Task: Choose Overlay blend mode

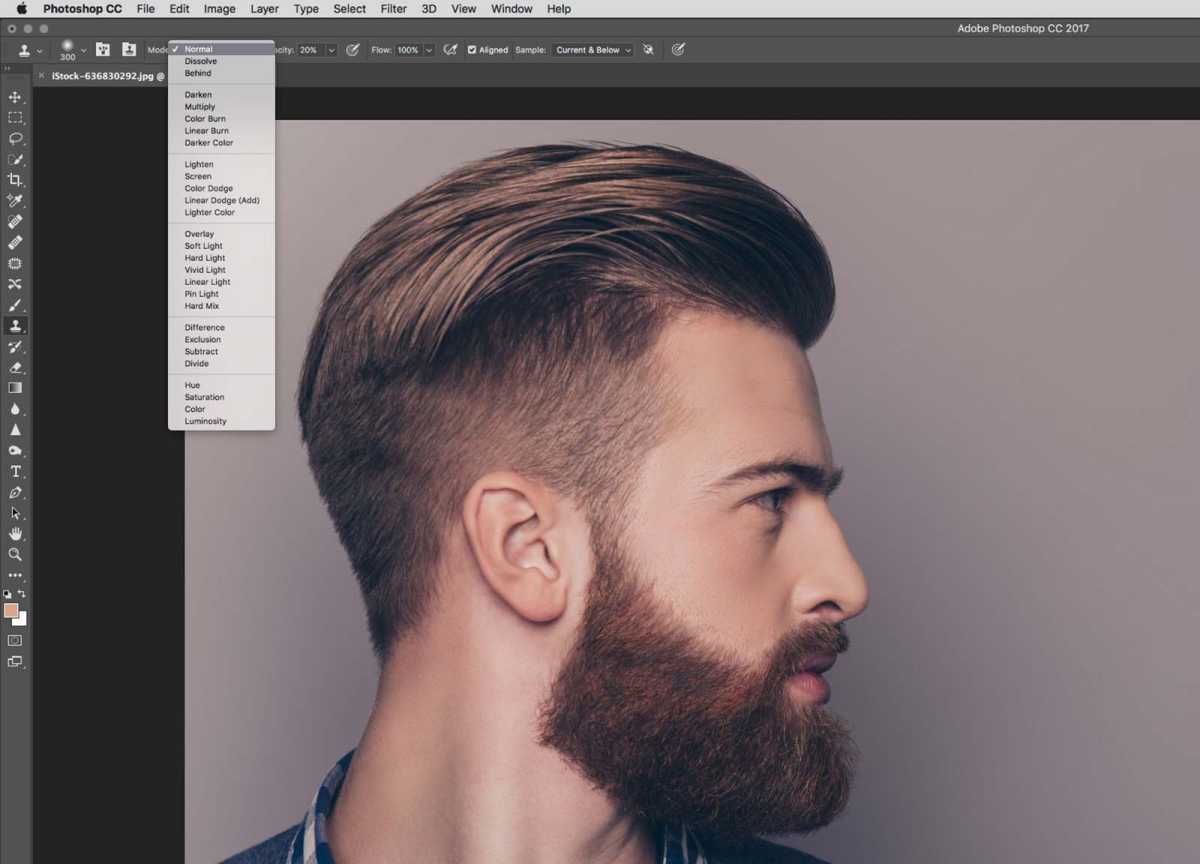Action: click(x=222, y=234)
